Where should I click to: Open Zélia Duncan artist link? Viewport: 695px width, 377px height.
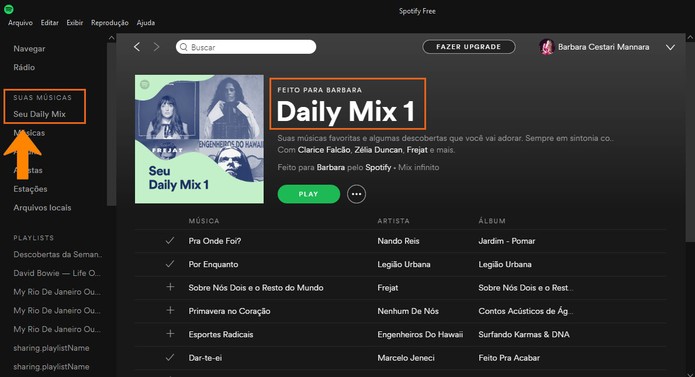379,150
